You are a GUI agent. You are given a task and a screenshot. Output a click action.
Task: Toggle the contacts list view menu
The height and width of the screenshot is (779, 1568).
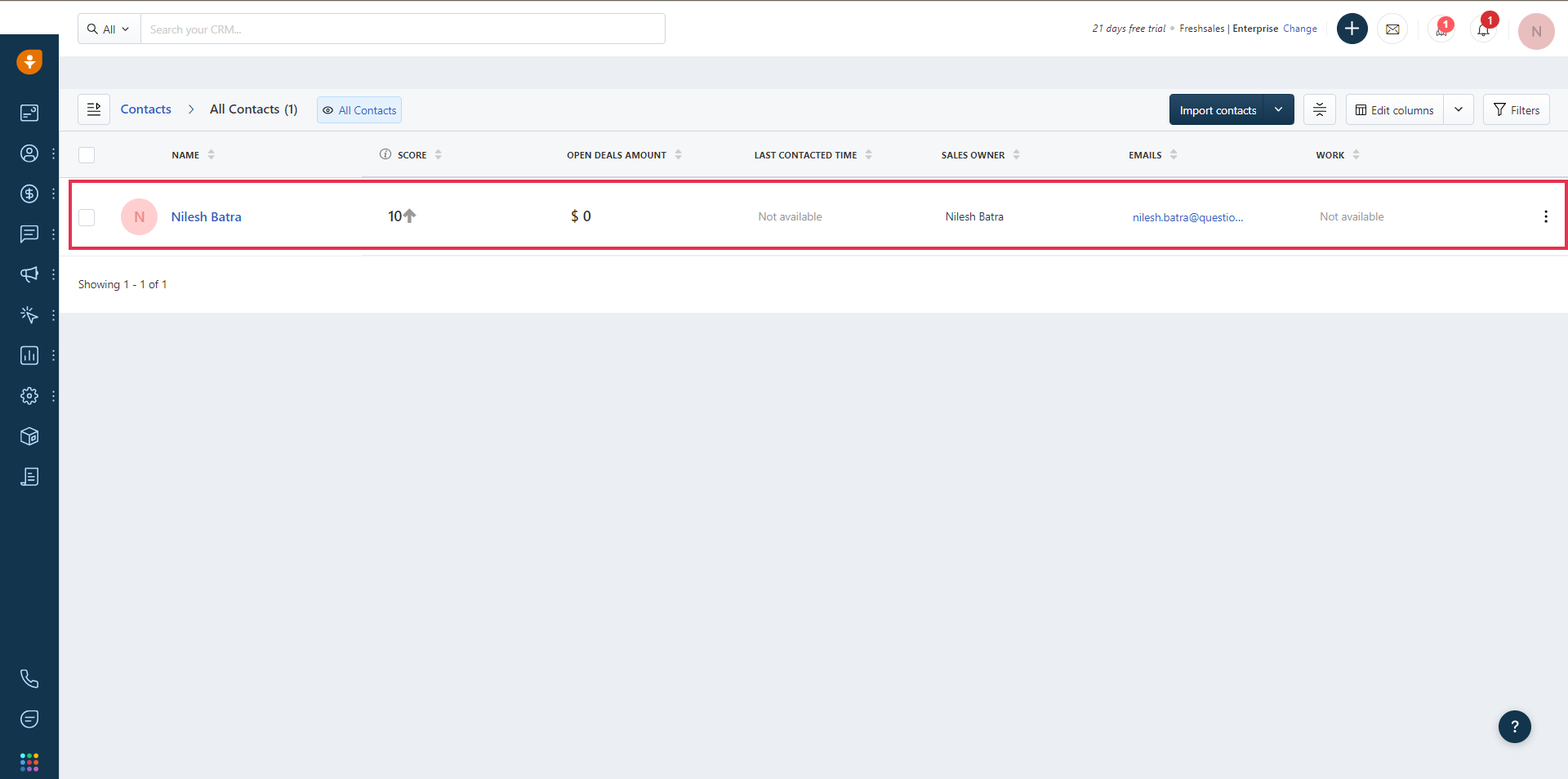coord(94,109)
